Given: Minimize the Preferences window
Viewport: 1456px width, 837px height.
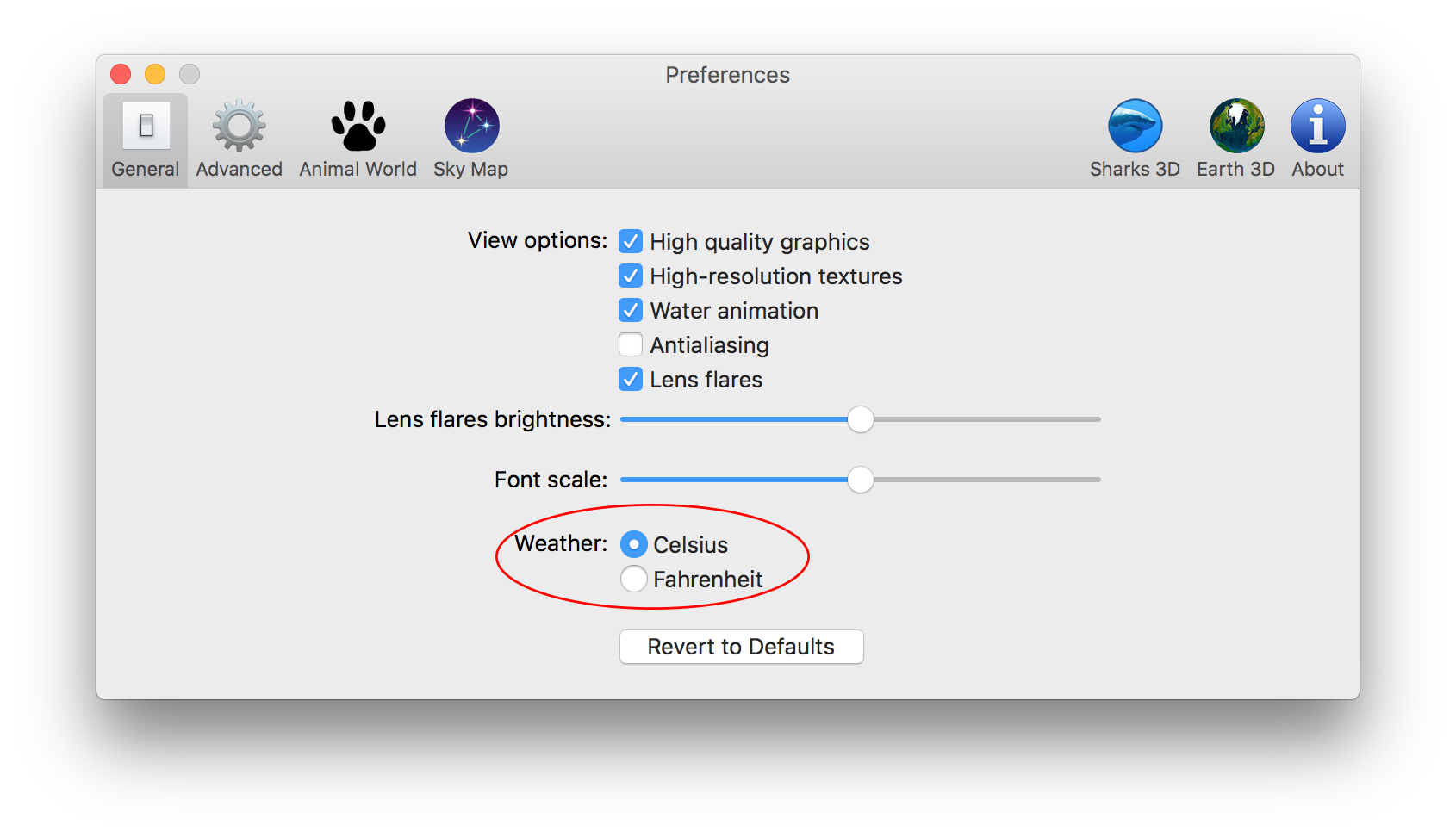Looking at the screenshot, I should pos(155,75).
